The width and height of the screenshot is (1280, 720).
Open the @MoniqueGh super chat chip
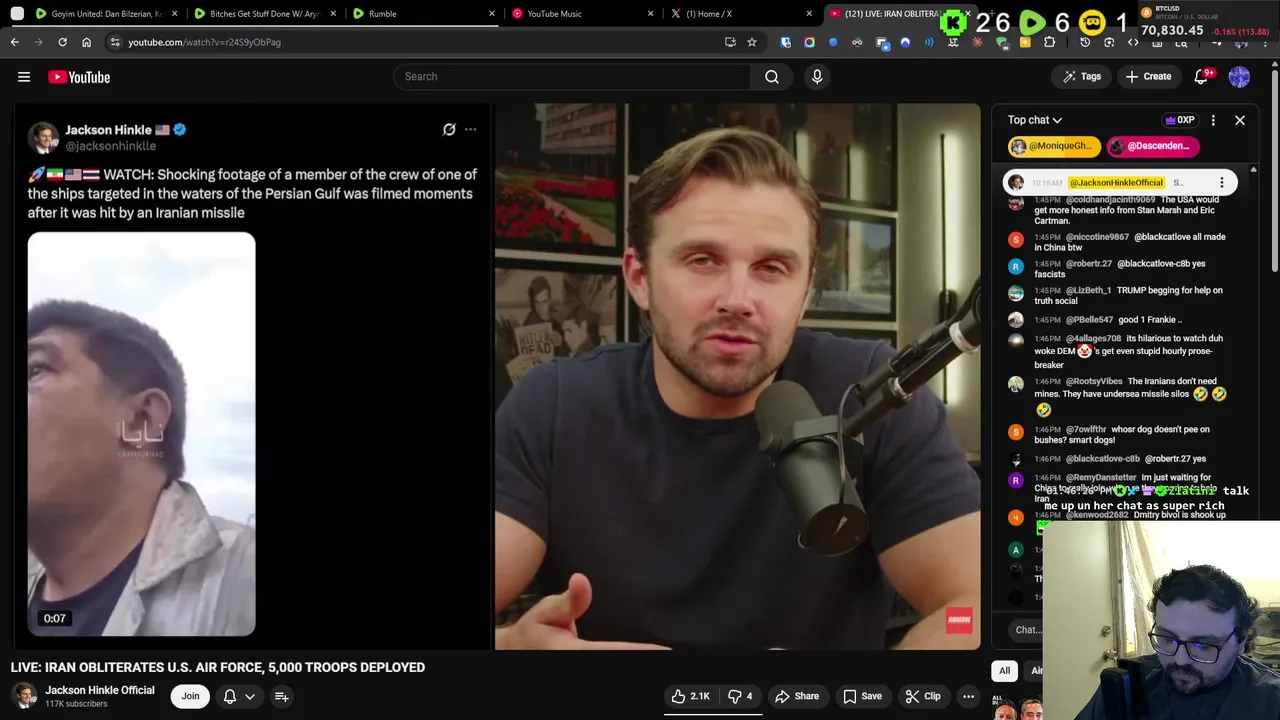coord(1054,146)
